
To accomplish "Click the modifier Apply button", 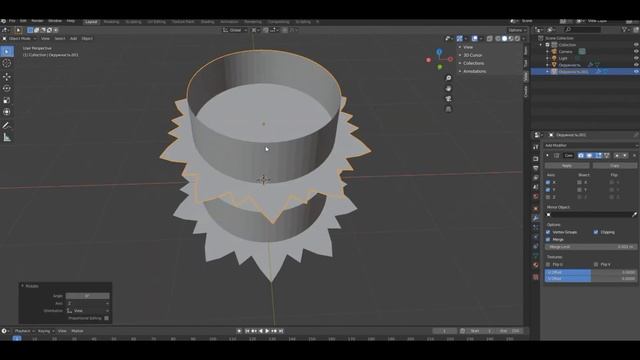I will click(x=567, y=166).
